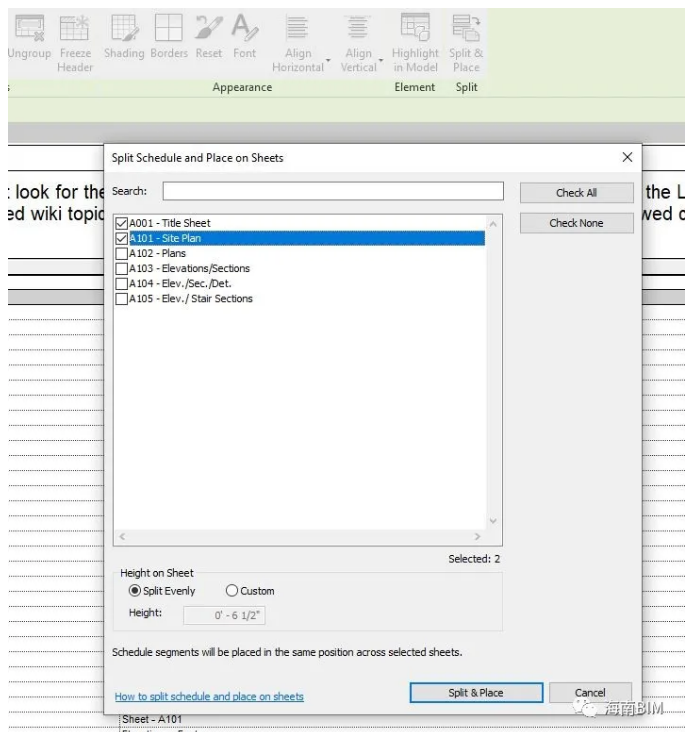
Task: Expand the Align Horizontal dropdown arrow
Action: (328, 61)
